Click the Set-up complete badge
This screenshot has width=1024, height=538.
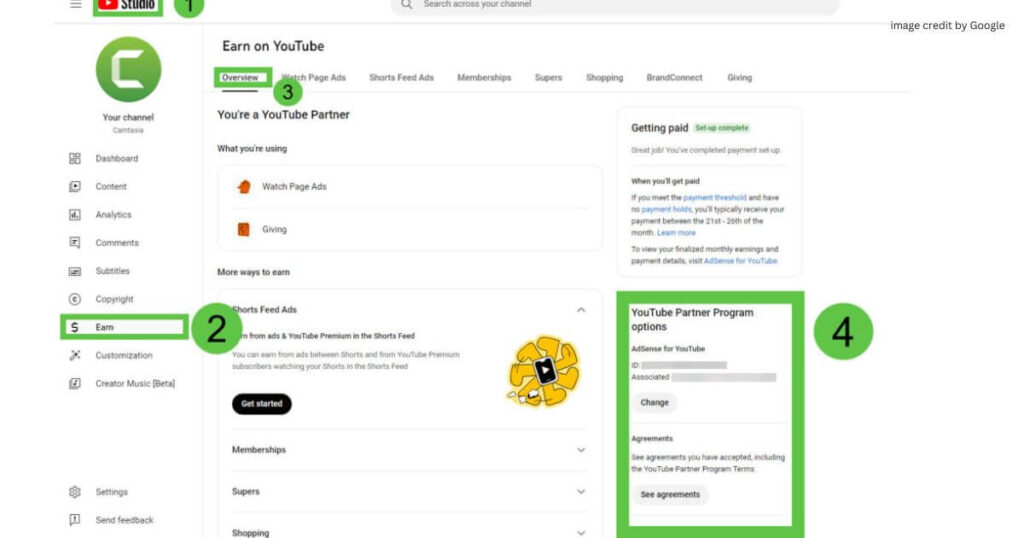click(722, 128)
